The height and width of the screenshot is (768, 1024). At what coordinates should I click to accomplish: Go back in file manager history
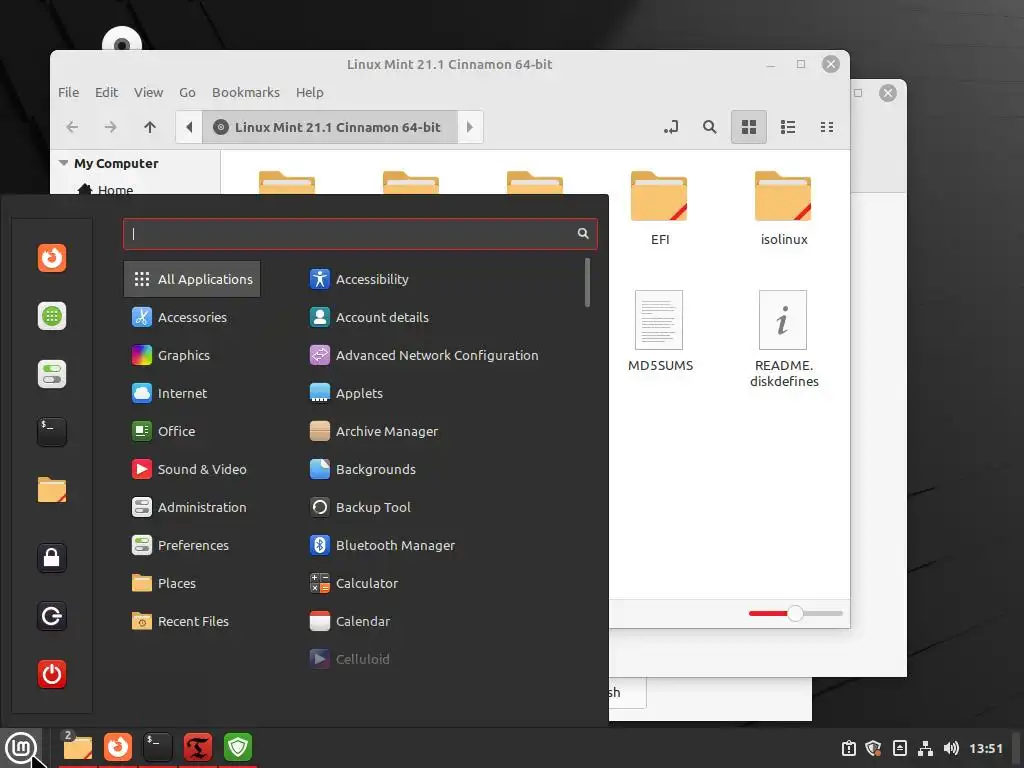[x=72, y=127]
